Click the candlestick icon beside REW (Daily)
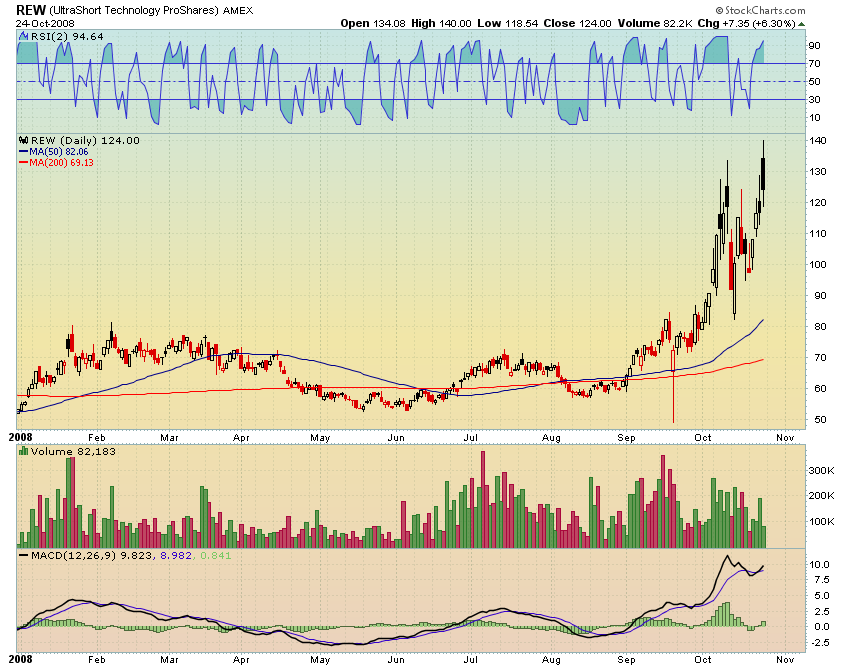 click(x=24, y=140)
